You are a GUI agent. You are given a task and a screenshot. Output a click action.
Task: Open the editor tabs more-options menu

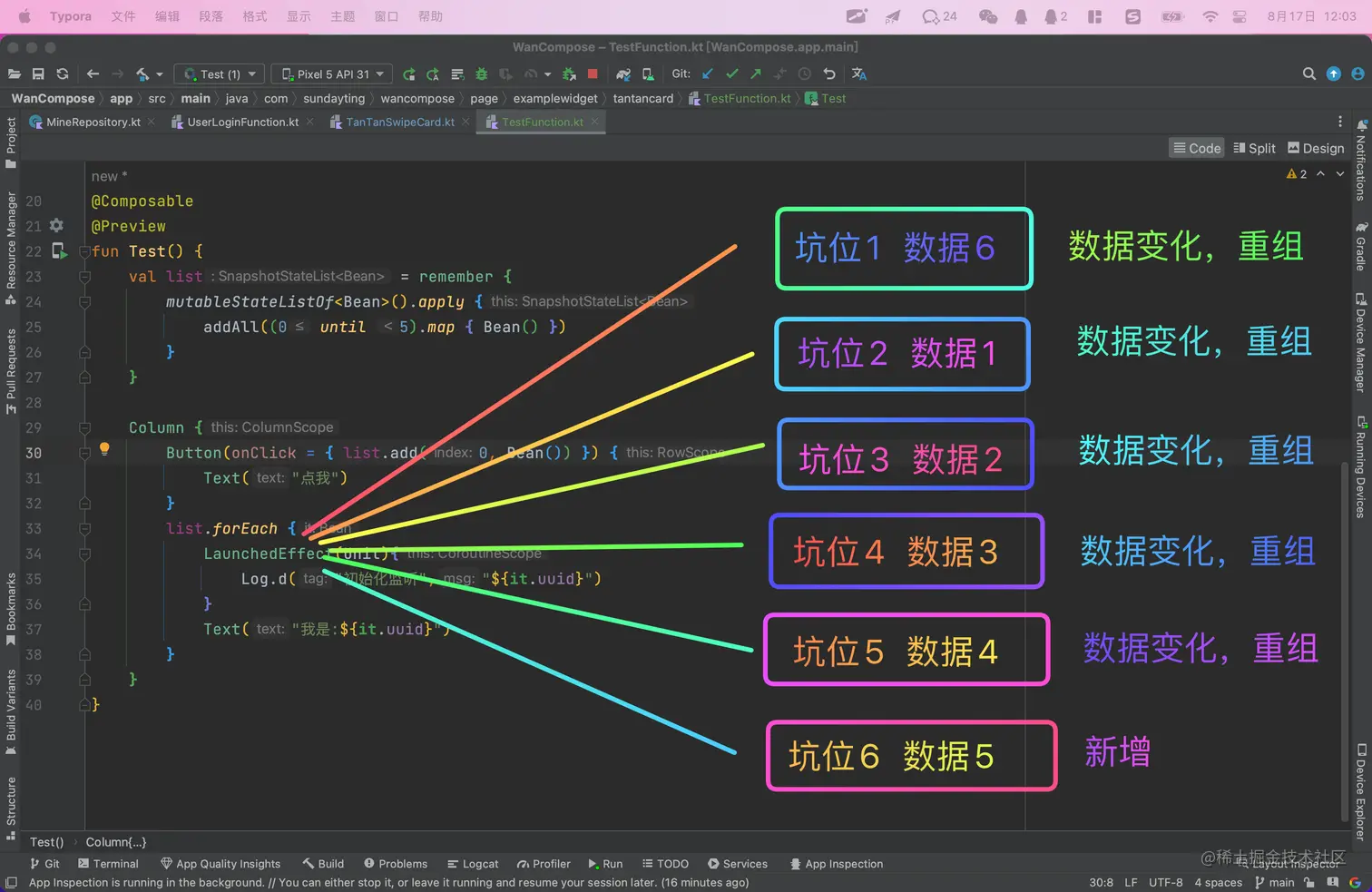1339,122
